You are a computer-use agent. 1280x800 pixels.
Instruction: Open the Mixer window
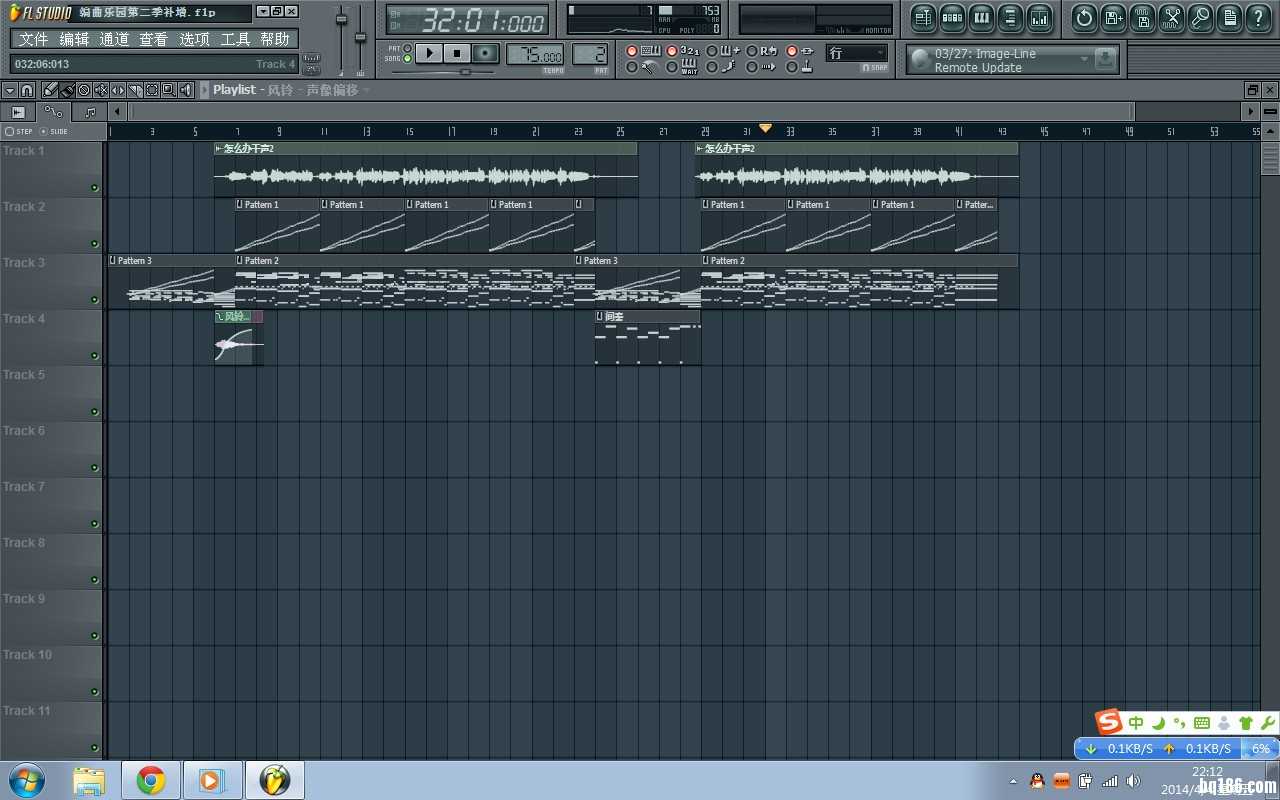point(1040,17)
